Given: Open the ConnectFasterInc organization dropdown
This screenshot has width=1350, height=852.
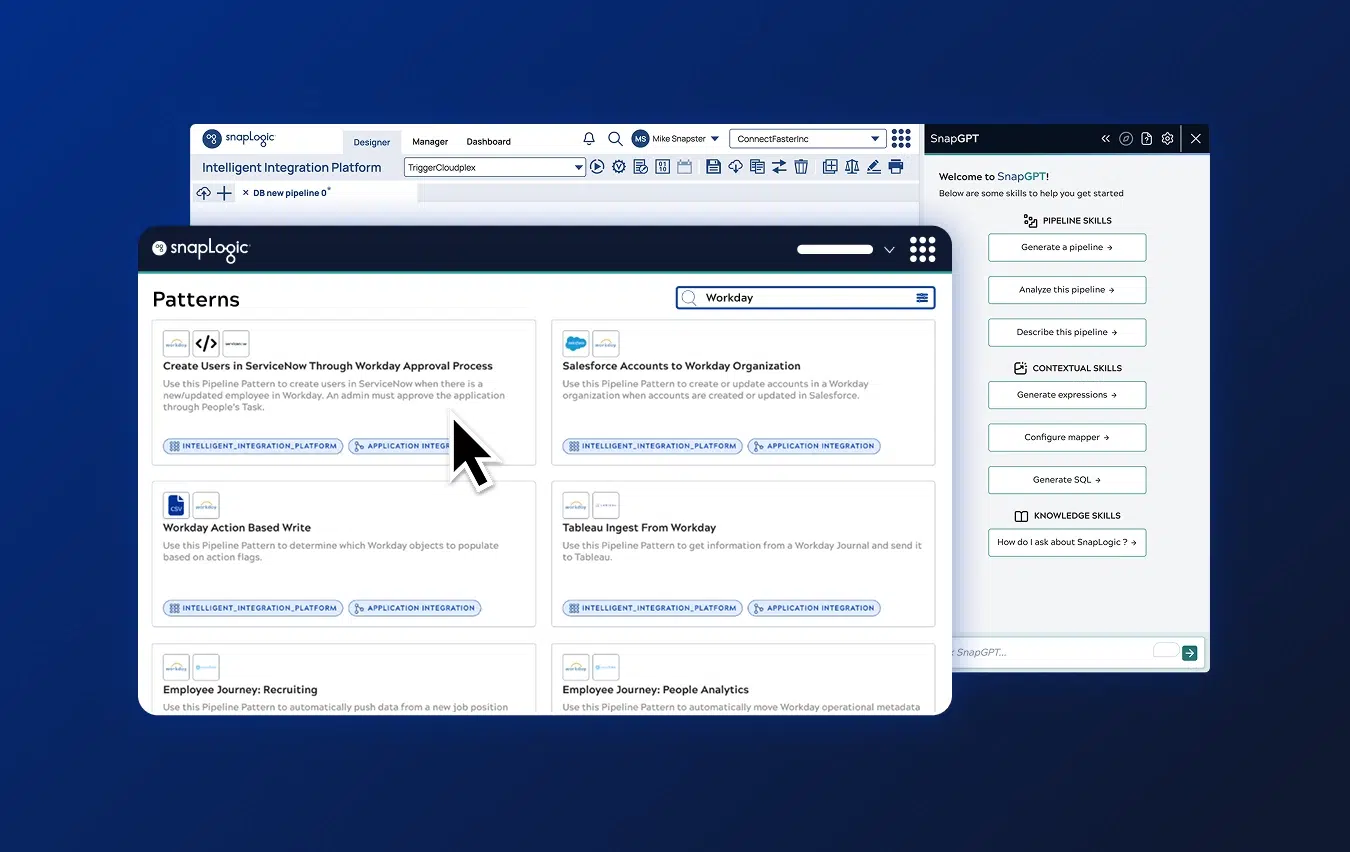Looking at the screenshot, I should 875,139.
